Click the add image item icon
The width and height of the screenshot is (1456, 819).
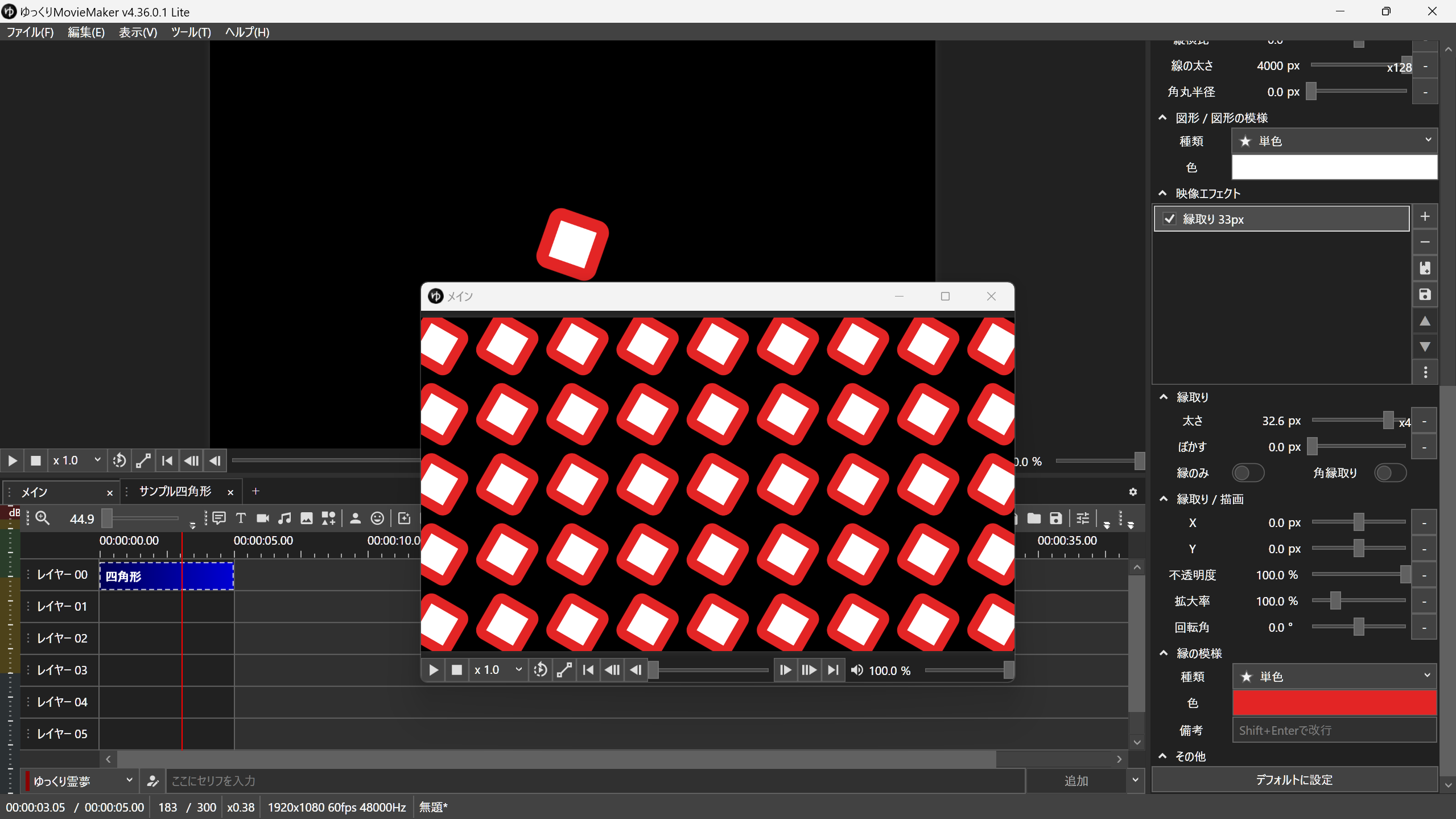pyautogui.click(x=307, y=518)
